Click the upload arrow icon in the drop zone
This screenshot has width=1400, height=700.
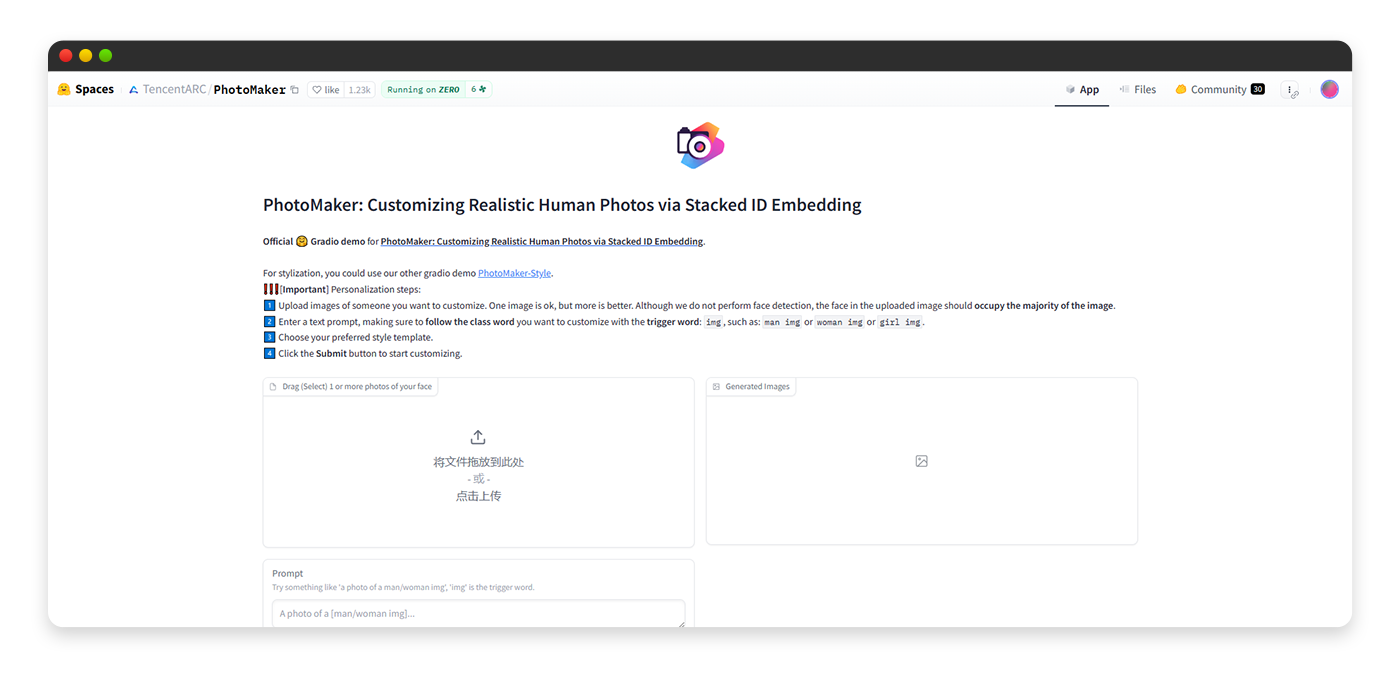click(478, 437)
